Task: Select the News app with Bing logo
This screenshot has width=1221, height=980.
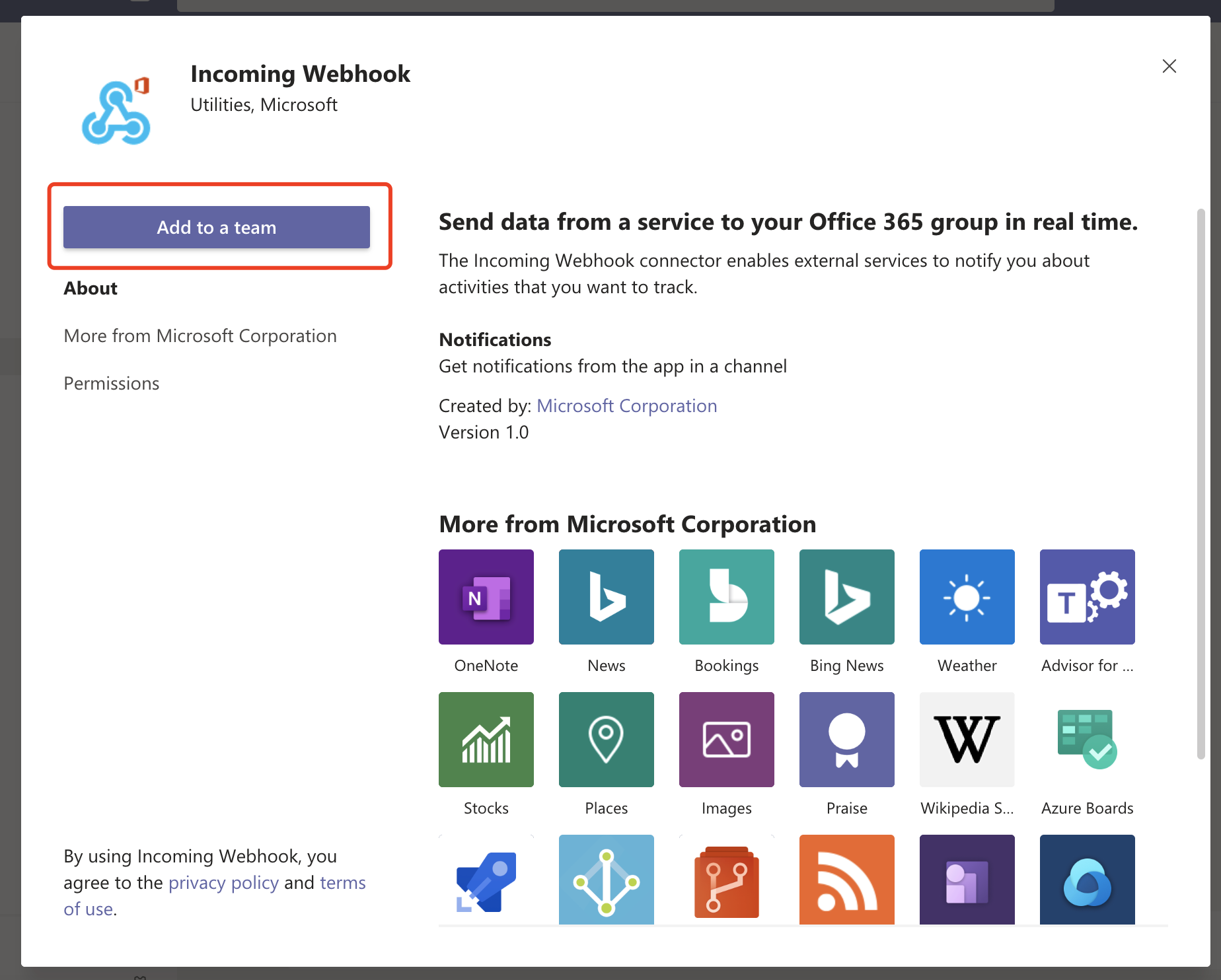Action: coord(606,597)
